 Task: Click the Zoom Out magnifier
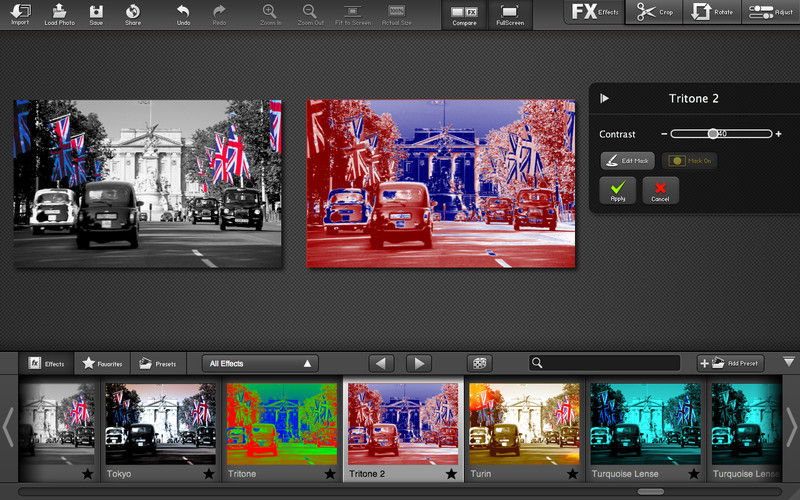click(x=310, y=14)
